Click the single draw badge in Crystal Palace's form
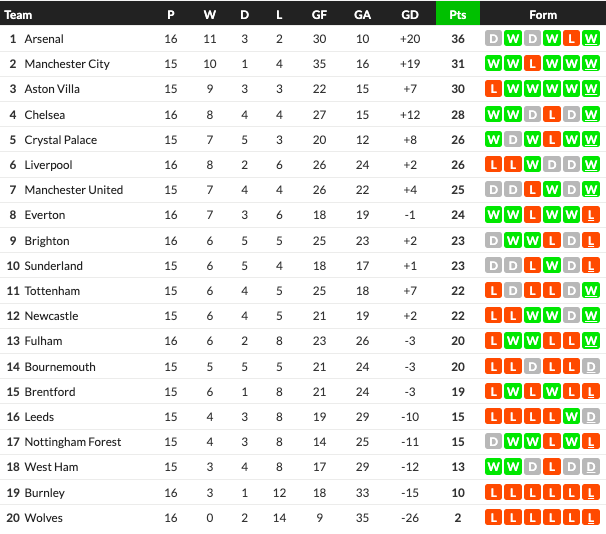Viewport: 606px width, 534px height. (513, 140)
